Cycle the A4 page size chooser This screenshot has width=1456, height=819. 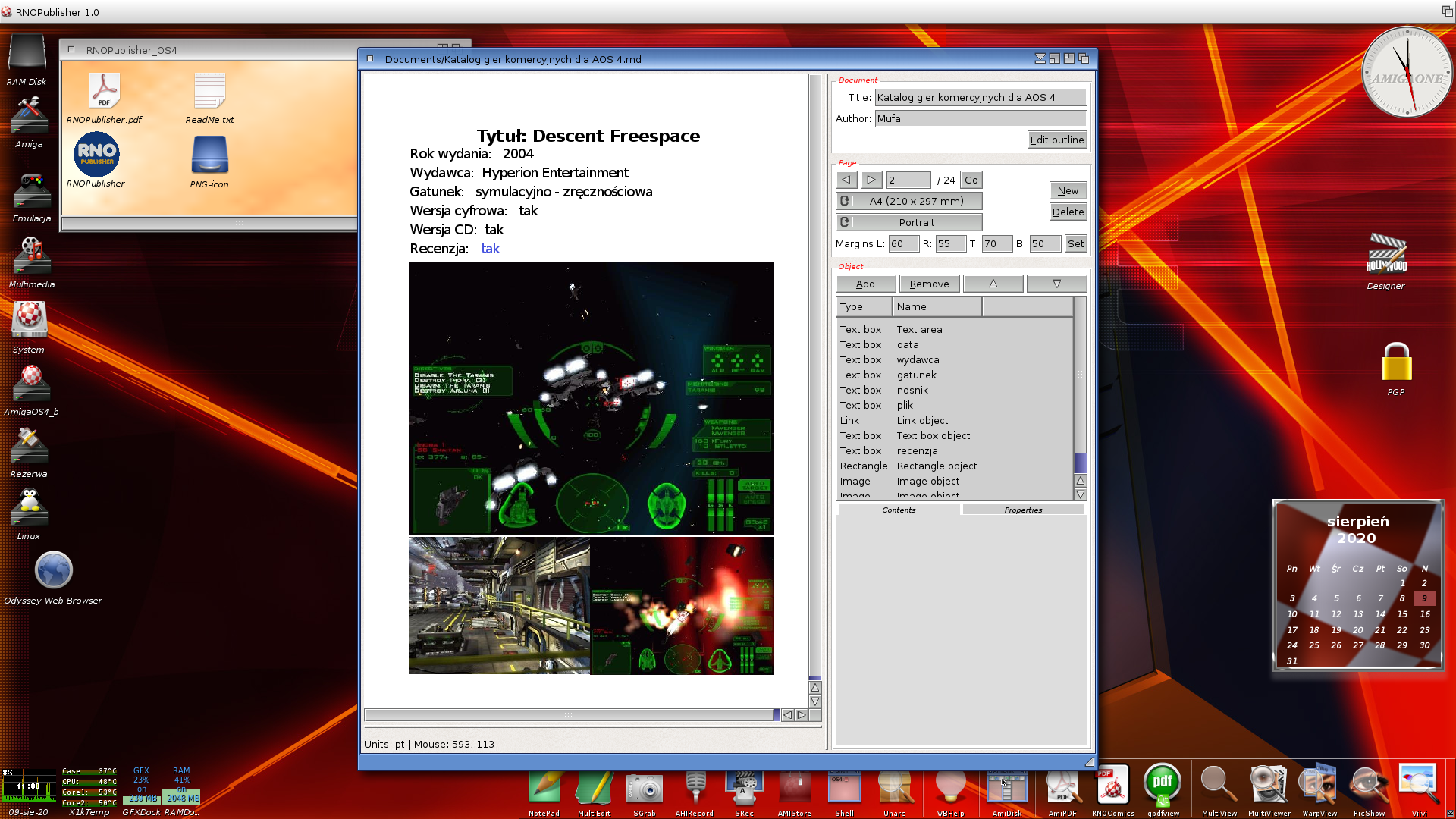pos(908,201)
